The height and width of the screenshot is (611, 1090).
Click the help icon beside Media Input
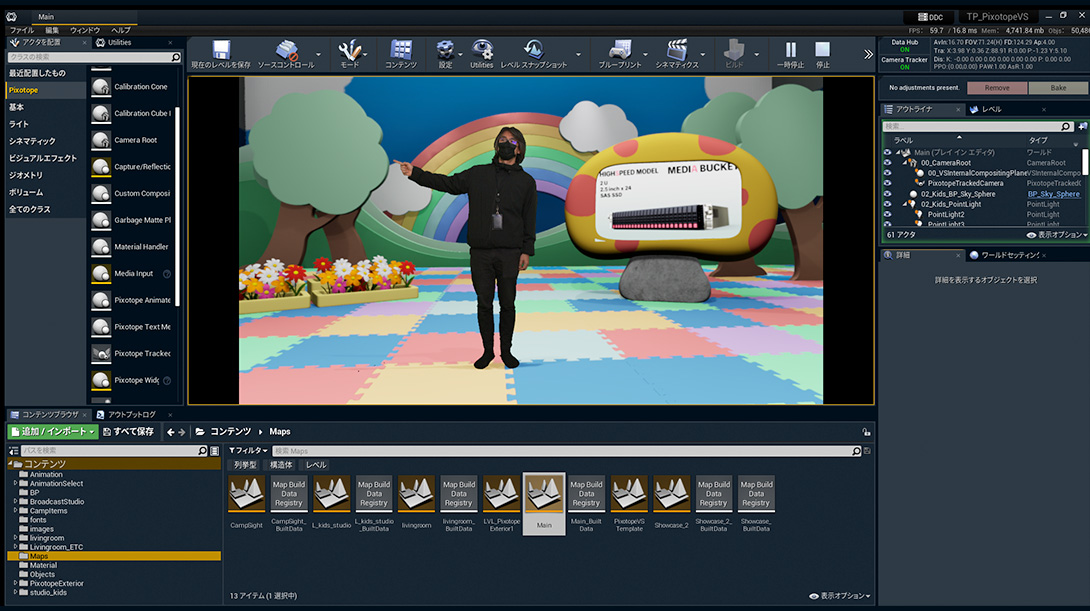click(167, 274)
